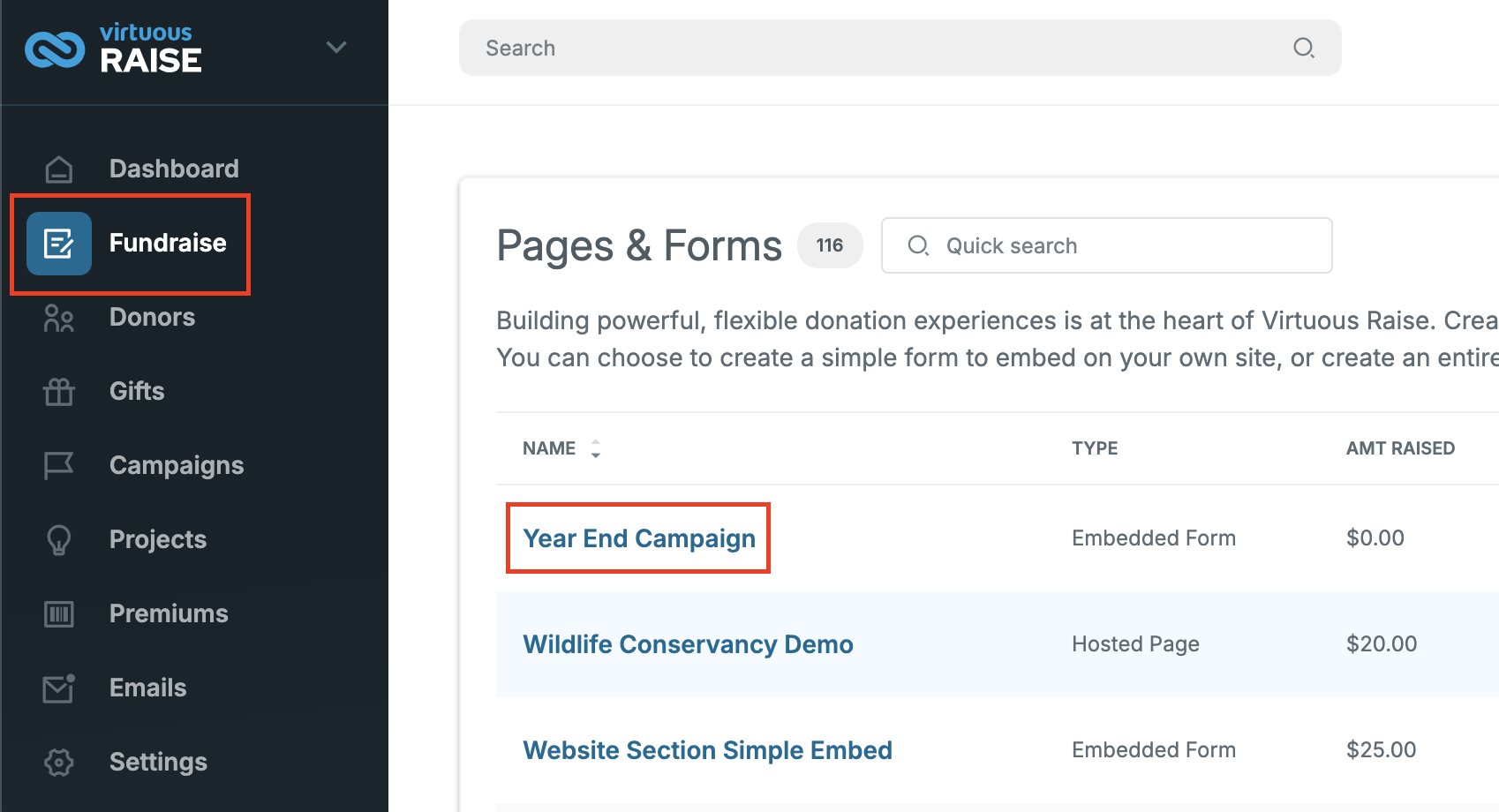Click the Projects lightbulb icon
Screen dimensions: 1499x812
(59, 539)
